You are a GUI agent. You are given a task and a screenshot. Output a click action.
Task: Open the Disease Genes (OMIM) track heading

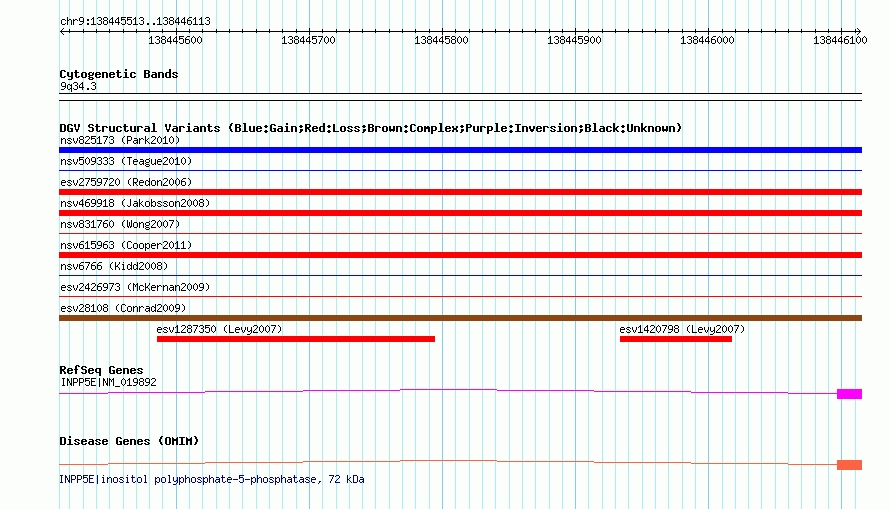129,441
